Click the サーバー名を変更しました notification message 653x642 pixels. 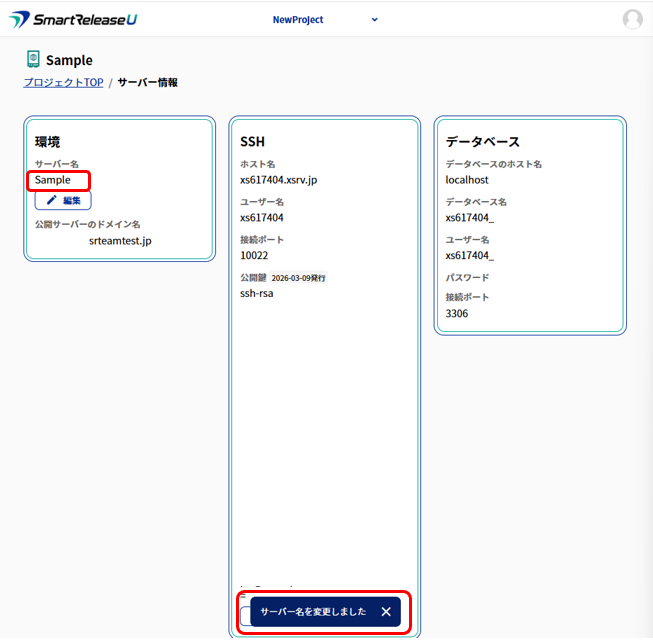313,612
